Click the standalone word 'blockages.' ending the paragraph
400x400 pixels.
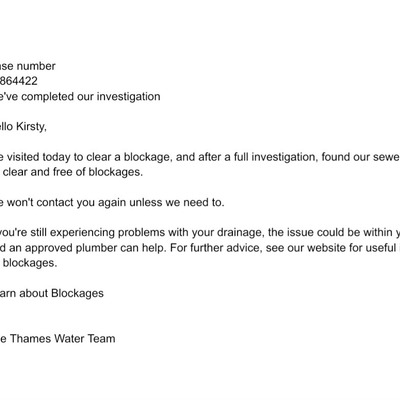click(x=30, y=263)
